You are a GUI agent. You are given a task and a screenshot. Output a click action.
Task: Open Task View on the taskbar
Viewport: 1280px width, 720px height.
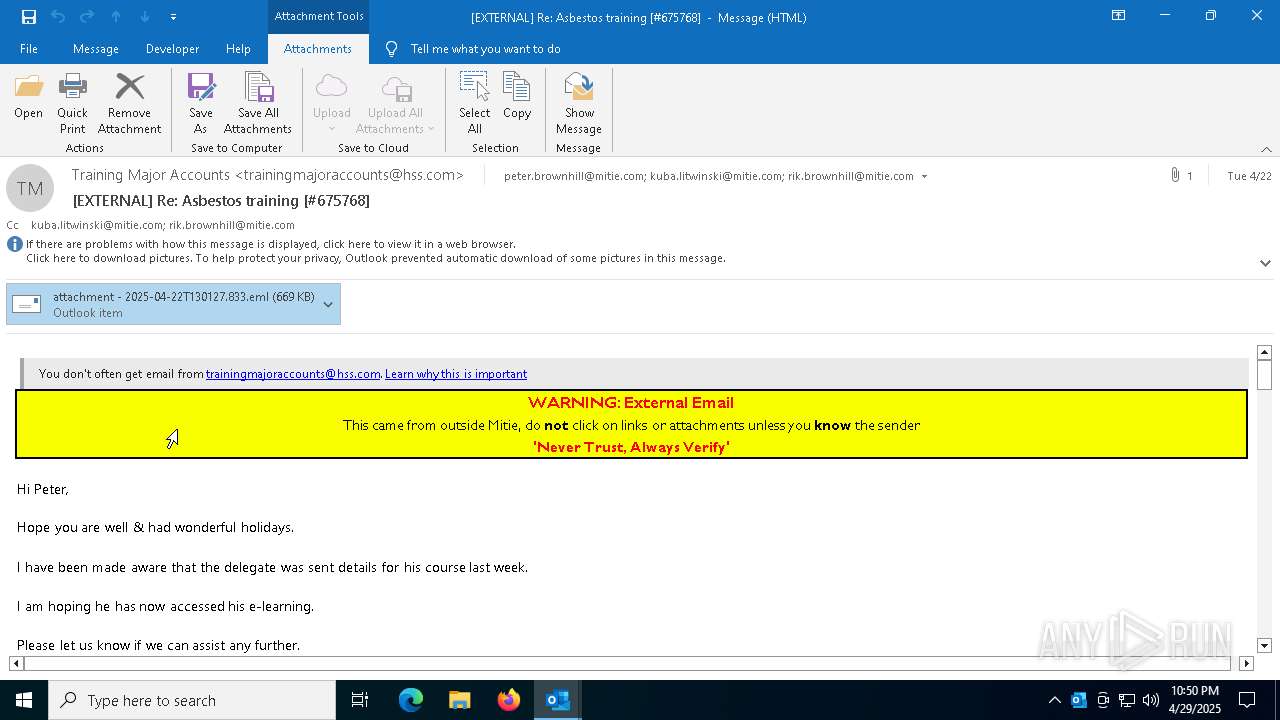coord(360,700)
